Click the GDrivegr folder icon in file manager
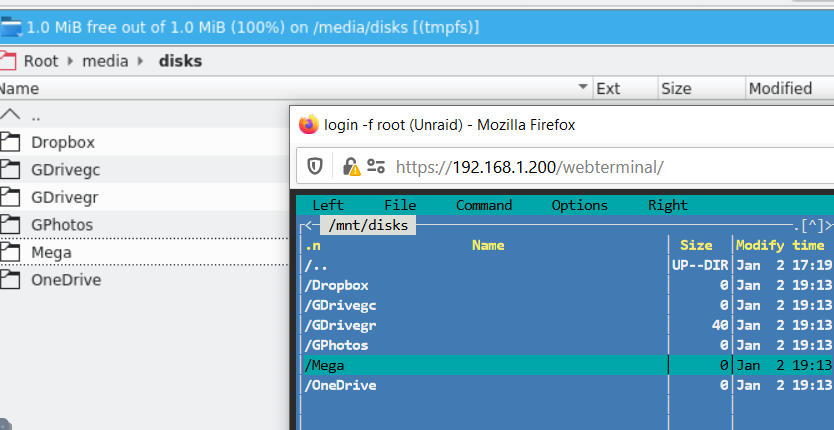 [x=9, y=197]
